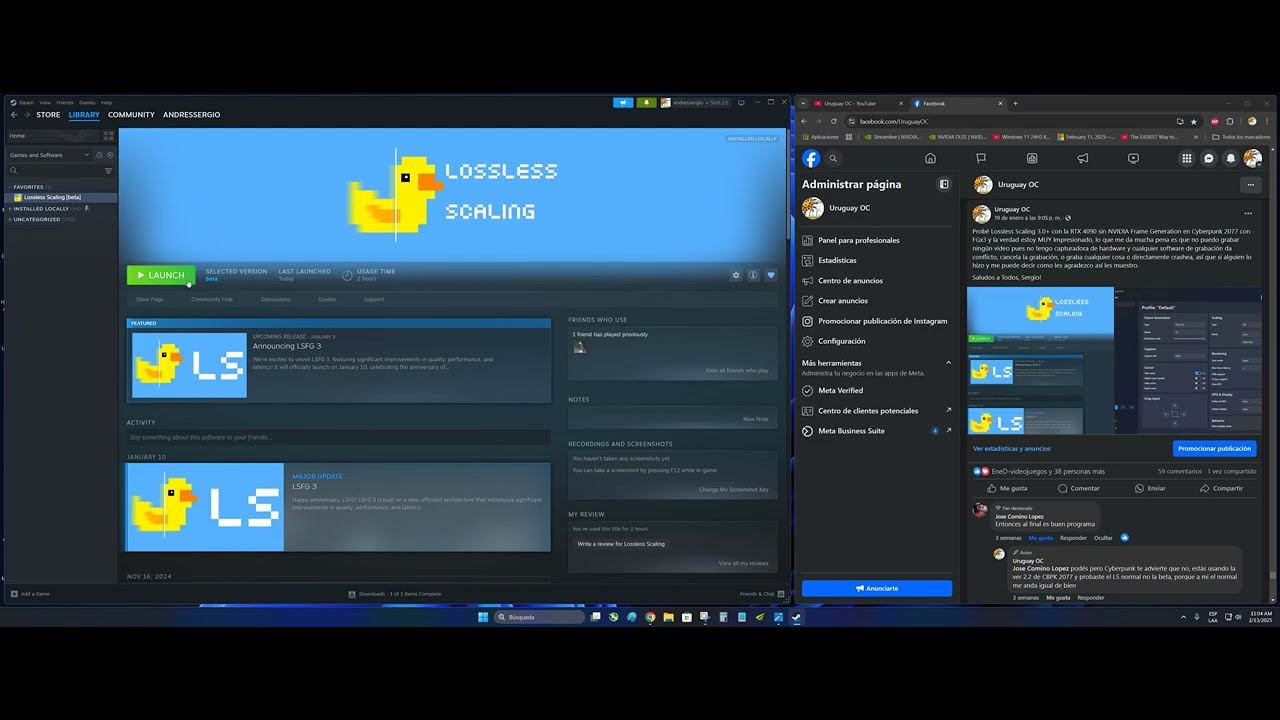Open a new Chrome tab
The image size is (1280, 720).
pyautogui.click(x=1015, y=103)
